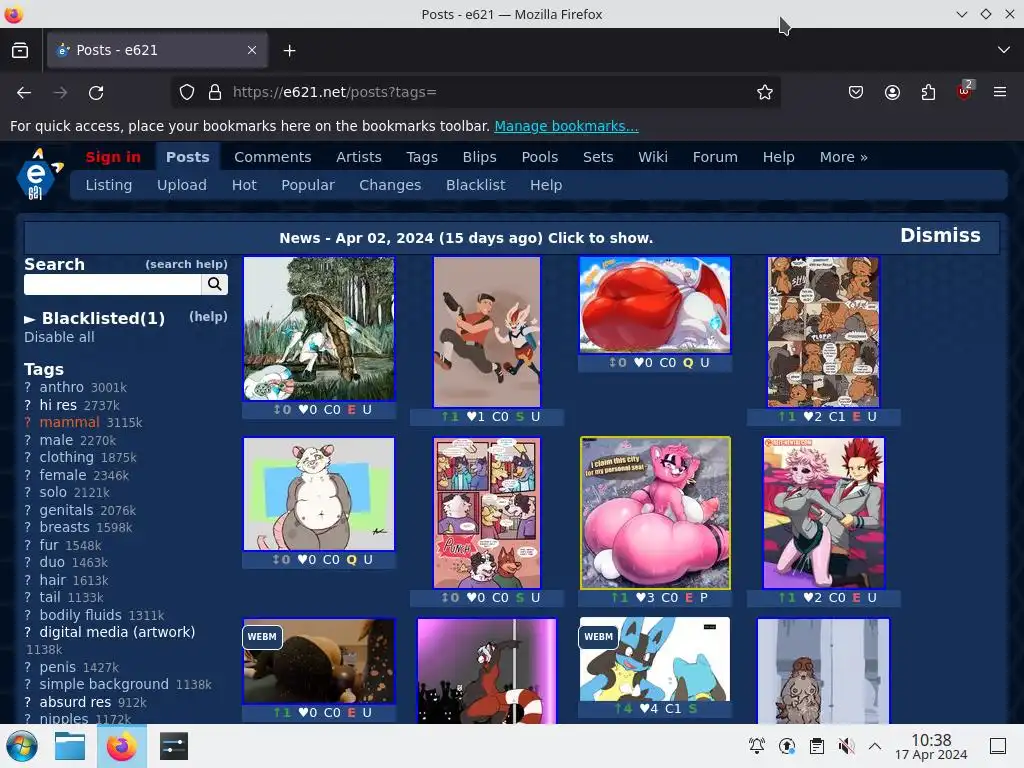1024x768 pixels.
Task: Expand the news banner by clicking its headline
Action: pyautogui.click(x=466, y=238)
